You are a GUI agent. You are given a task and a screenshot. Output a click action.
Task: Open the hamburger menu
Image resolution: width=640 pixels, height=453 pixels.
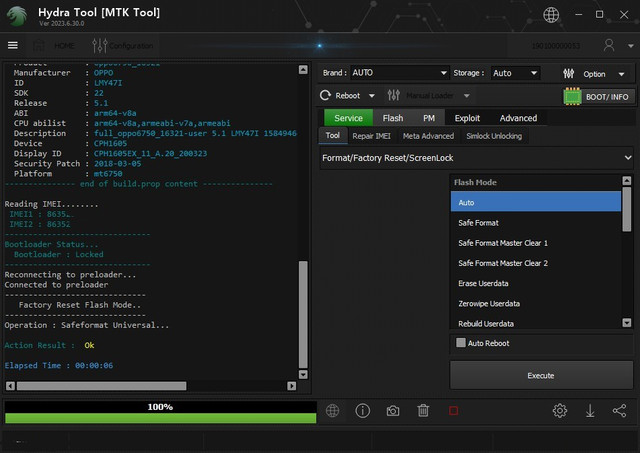tap(13, 45)
